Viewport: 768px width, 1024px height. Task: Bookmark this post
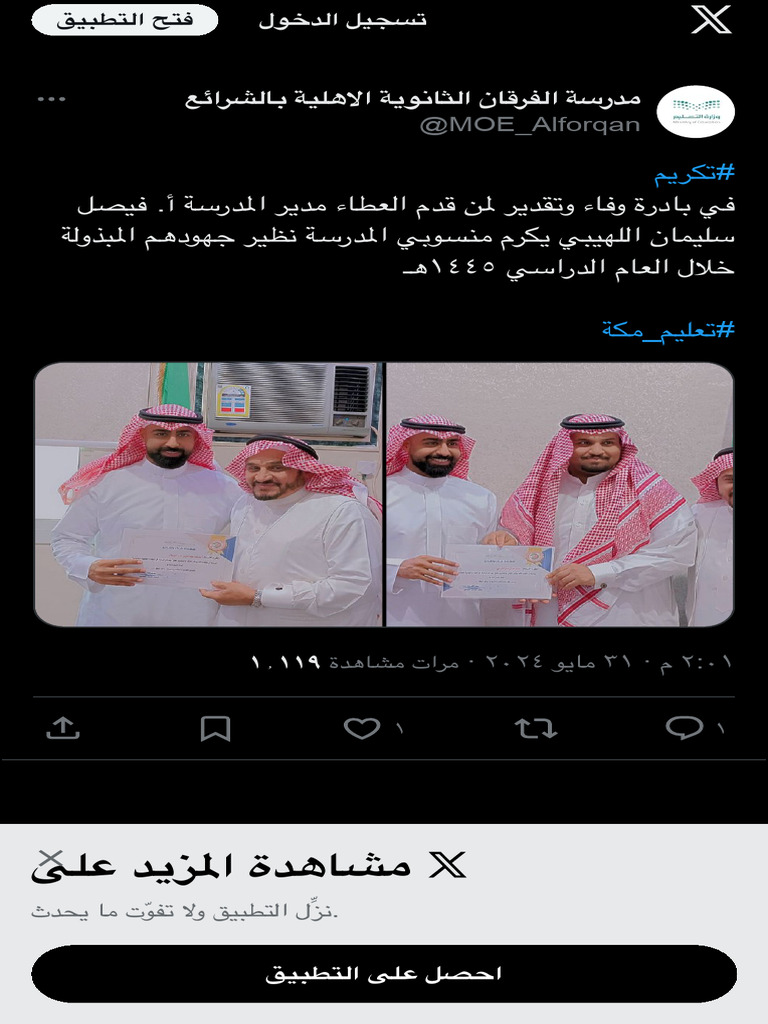(216, 729)
